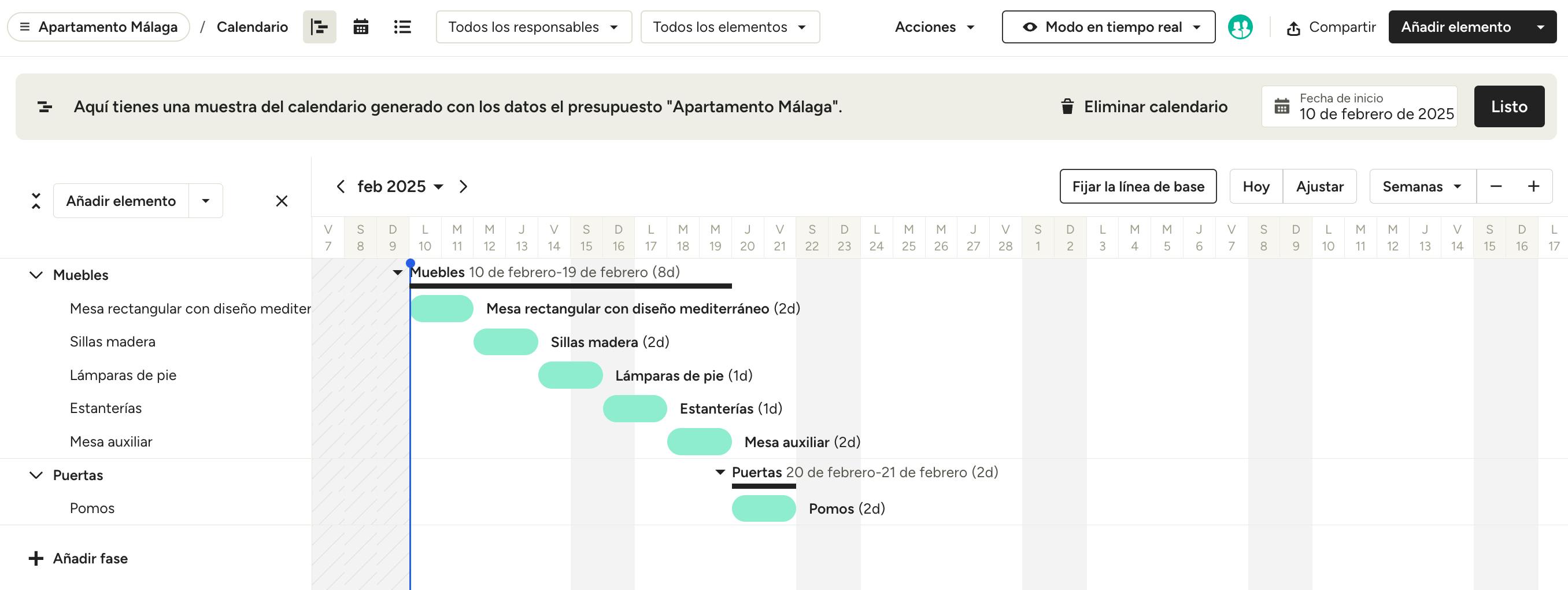This screenshot has width=1568, height=590.
Task: Close the left element panel
Action: coord(281,201)
